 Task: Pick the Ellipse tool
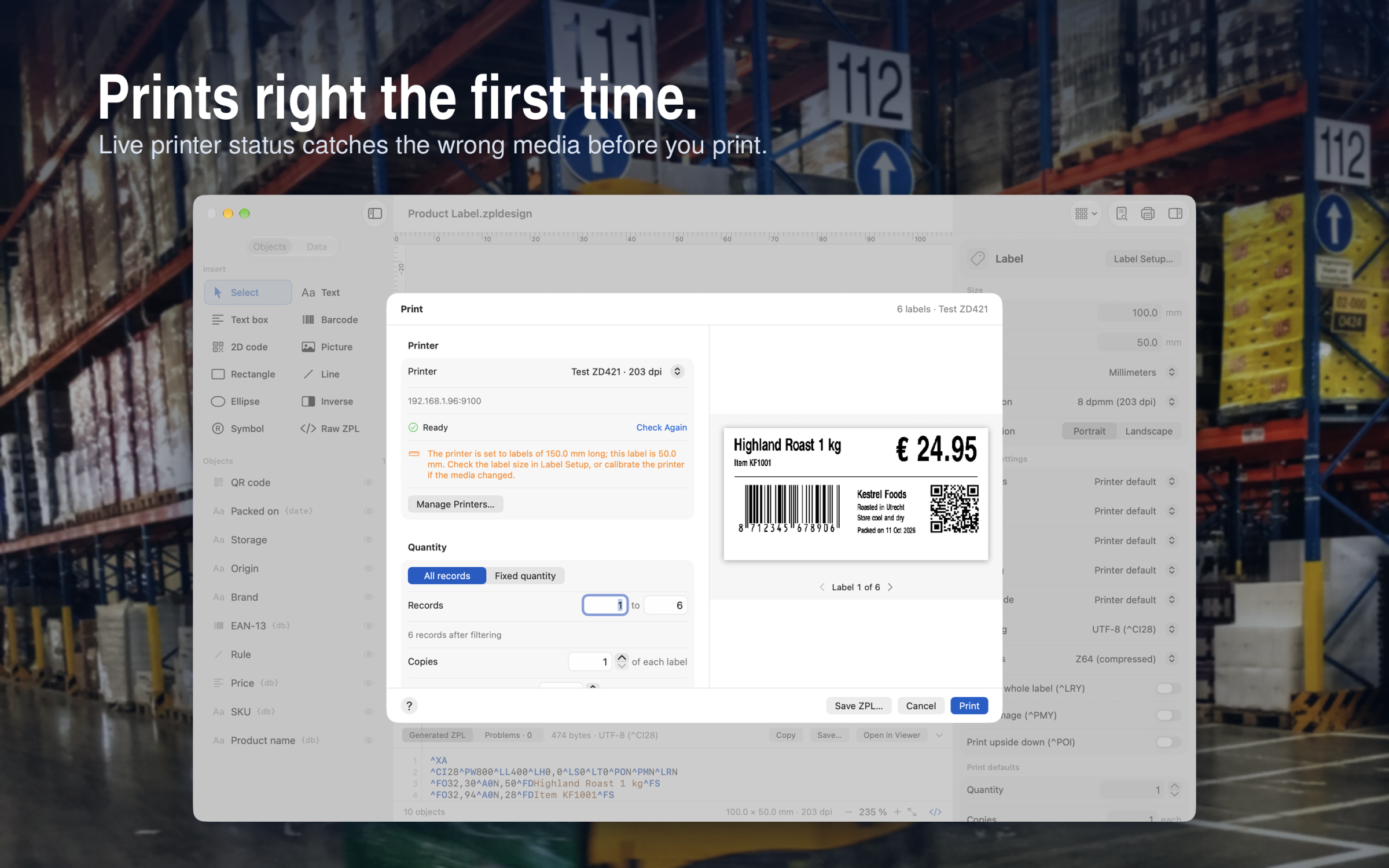236,401
